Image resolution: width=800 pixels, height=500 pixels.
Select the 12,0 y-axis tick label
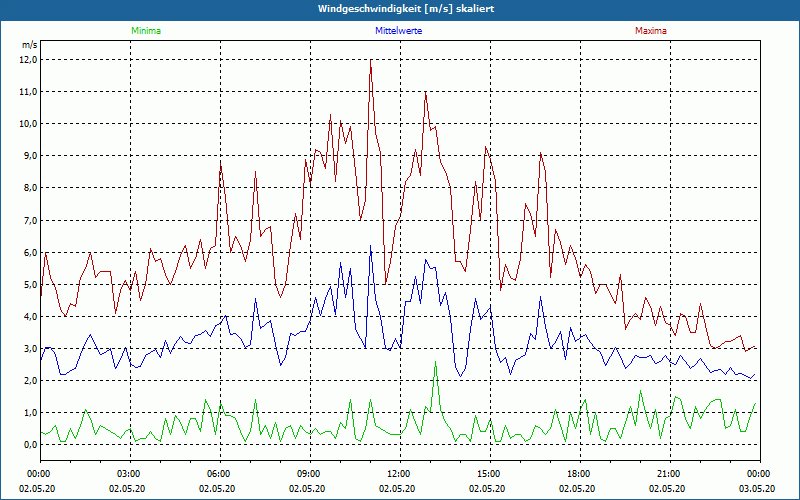[x=28, y=59]
